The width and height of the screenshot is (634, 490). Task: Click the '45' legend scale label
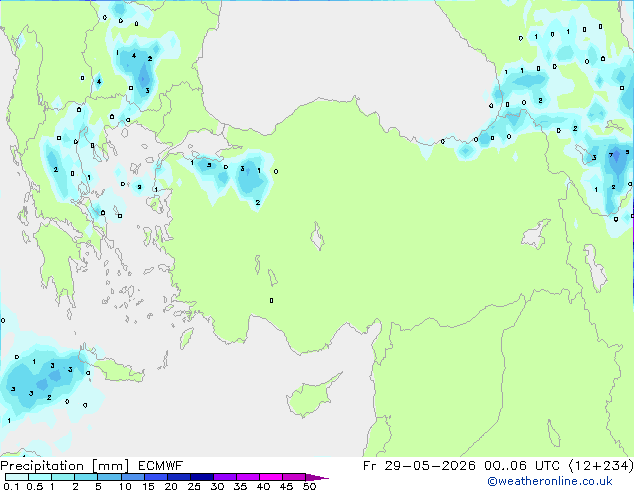coord(286,486)
